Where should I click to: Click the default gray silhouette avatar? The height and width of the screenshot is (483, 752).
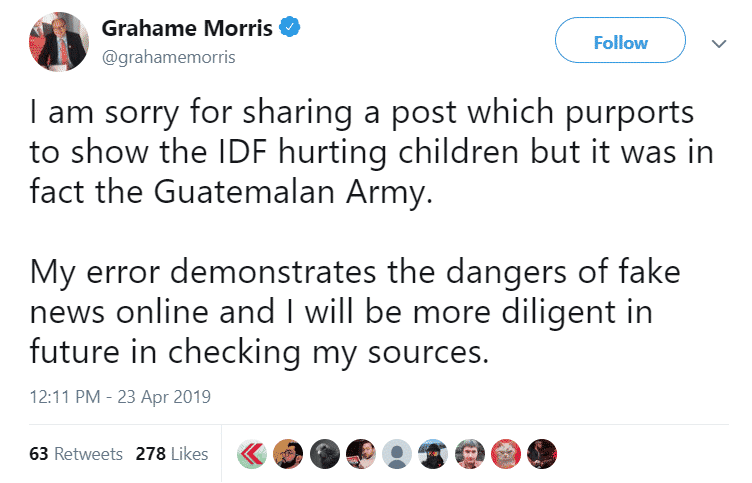[x=397, y=453]
